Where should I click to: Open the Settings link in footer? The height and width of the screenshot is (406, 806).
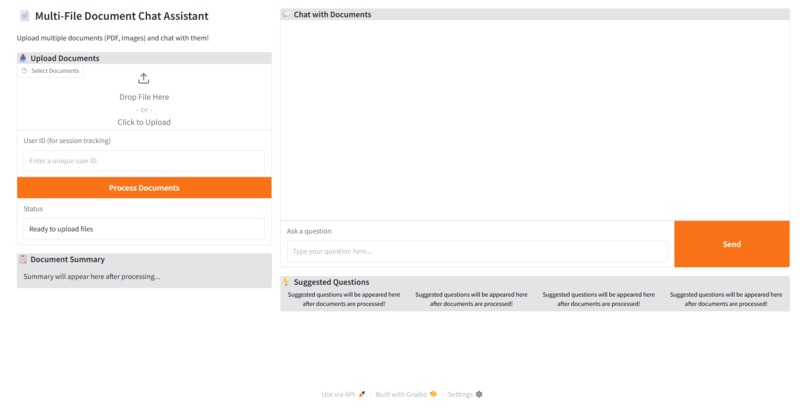[x=465, y=394]
